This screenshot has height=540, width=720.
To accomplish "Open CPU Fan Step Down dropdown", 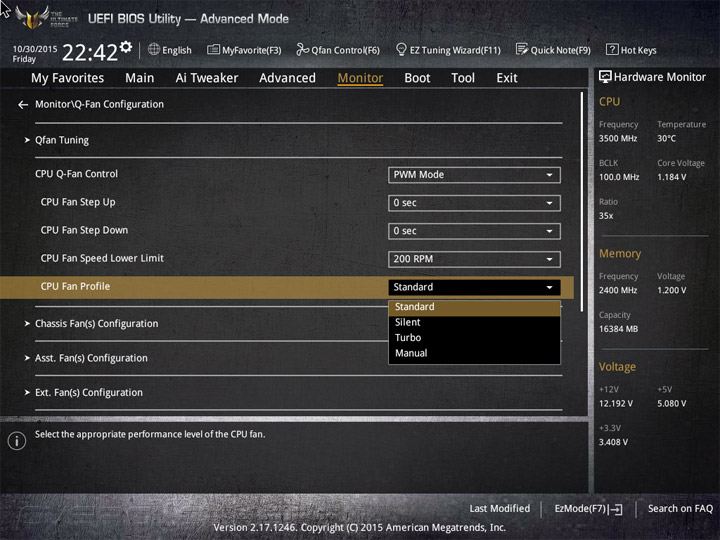I will (x=474, y=231).
